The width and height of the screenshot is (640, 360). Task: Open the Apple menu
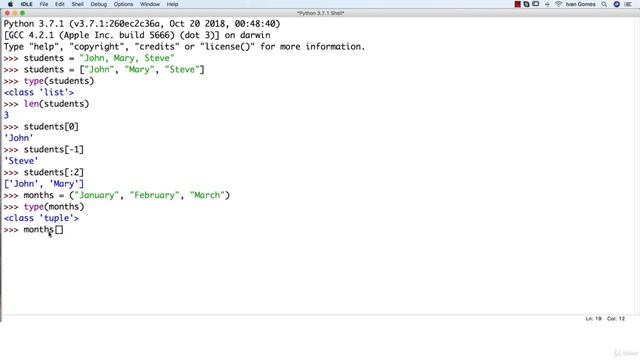(x=10, y=4)
